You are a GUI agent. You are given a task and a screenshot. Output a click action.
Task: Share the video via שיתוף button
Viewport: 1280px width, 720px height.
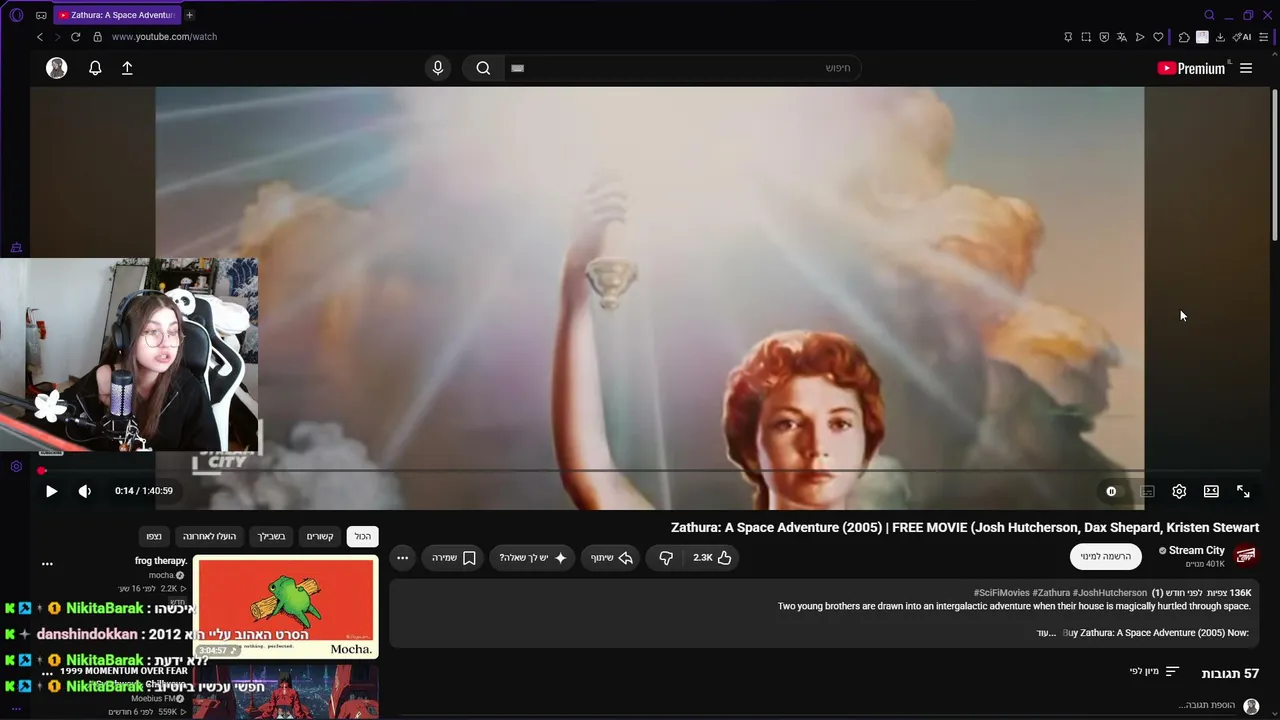[x=611, y=558]
